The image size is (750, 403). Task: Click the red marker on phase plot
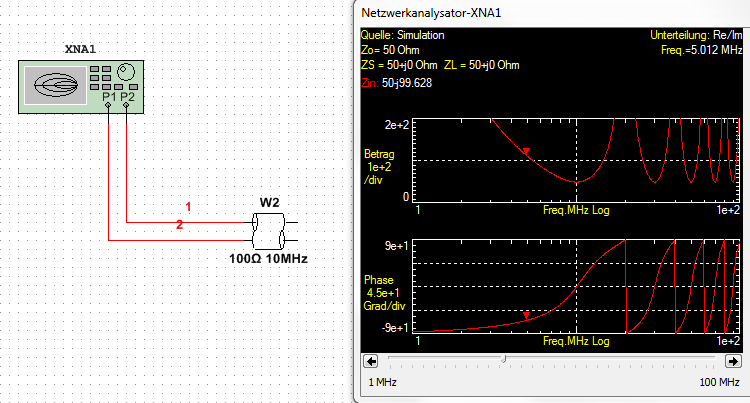[x=526, y=316]
